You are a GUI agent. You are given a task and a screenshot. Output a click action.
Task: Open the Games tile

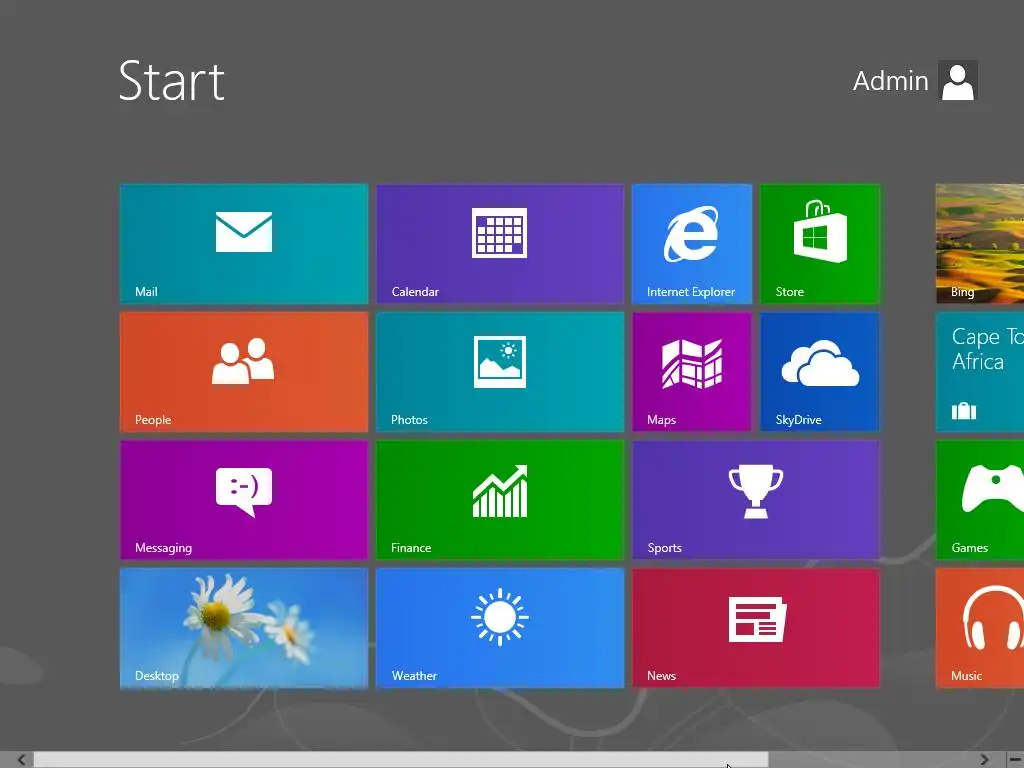[980, 500]
